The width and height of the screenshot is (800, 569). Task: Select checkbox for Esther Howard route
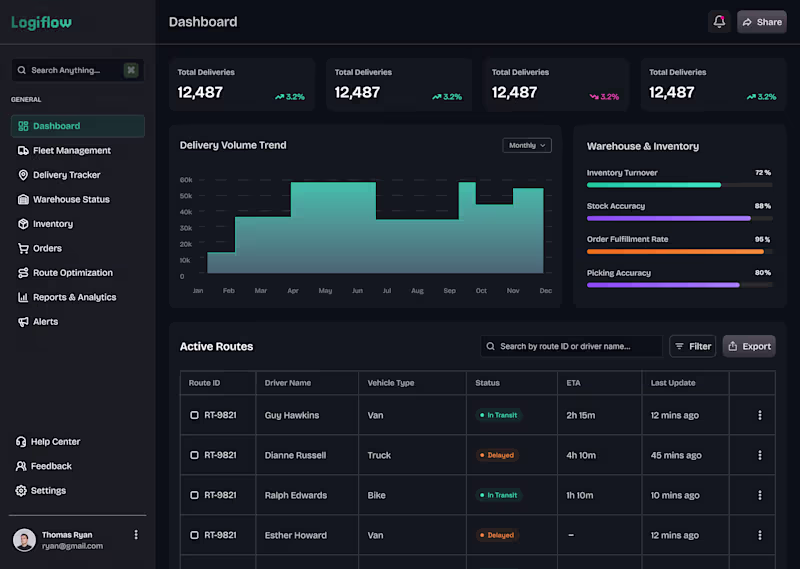point(194,535)
